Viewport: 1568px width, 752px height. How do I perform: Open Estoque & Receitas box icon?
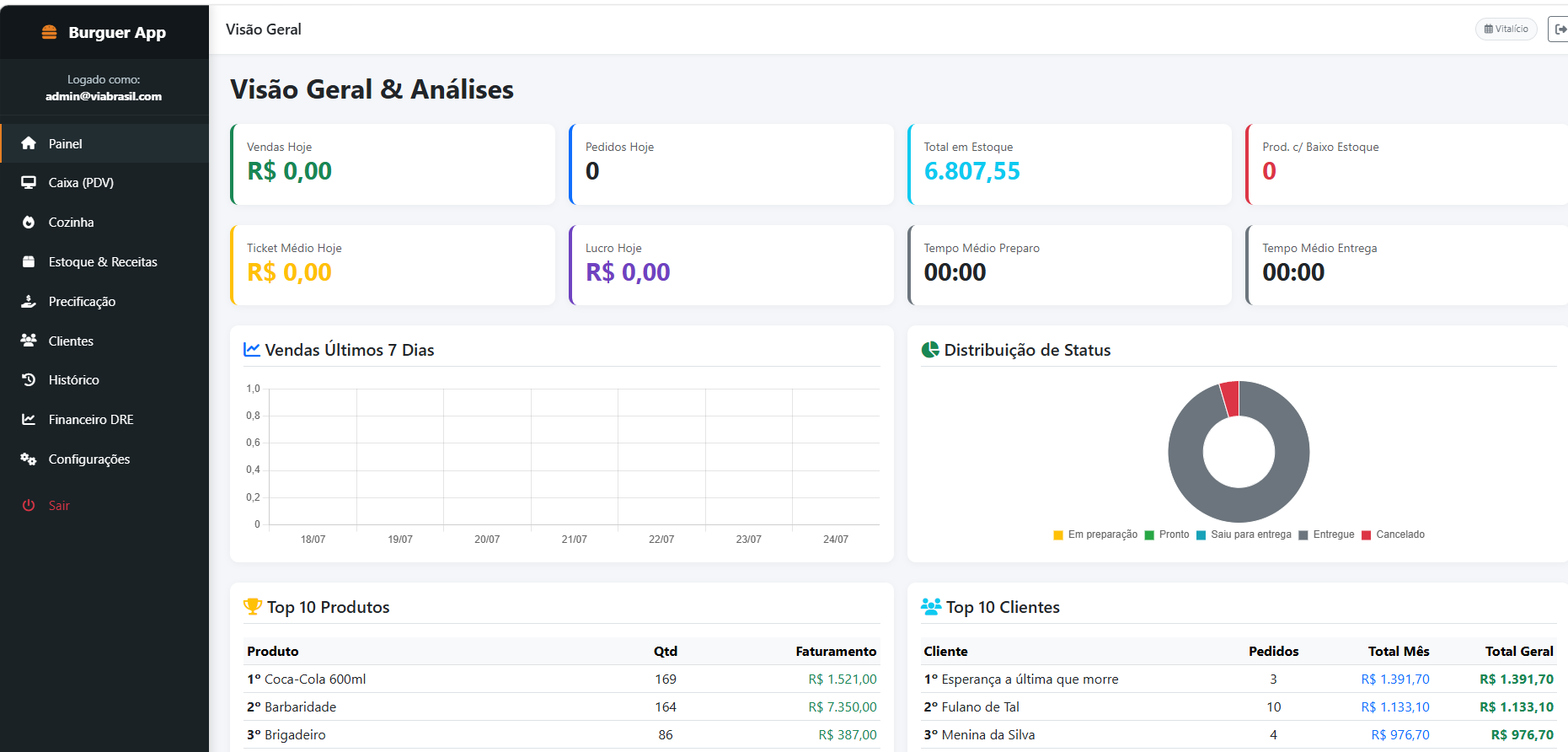(x=29, y=262)
